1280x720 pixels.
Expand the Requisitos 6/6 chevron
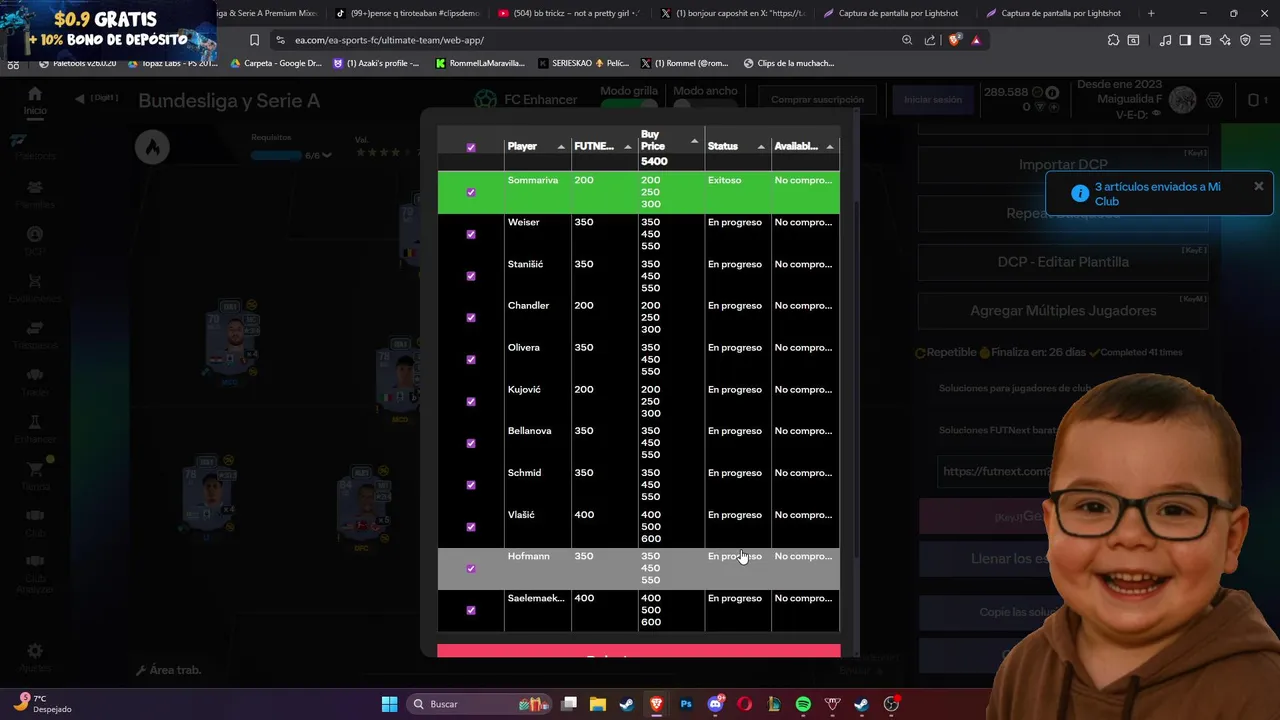click(x=327, y=156)
